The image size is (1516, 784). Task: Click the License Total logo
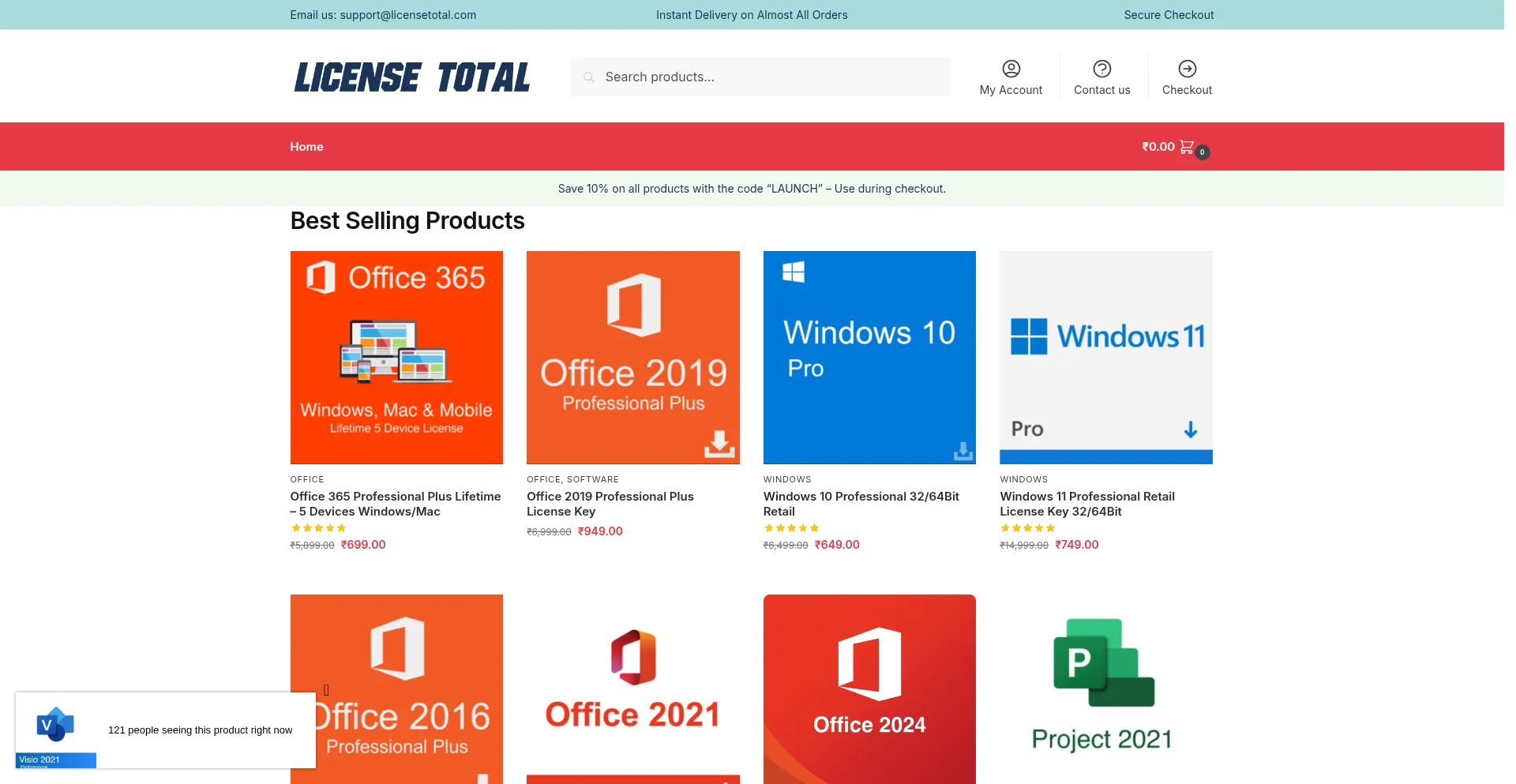point(411,77)
